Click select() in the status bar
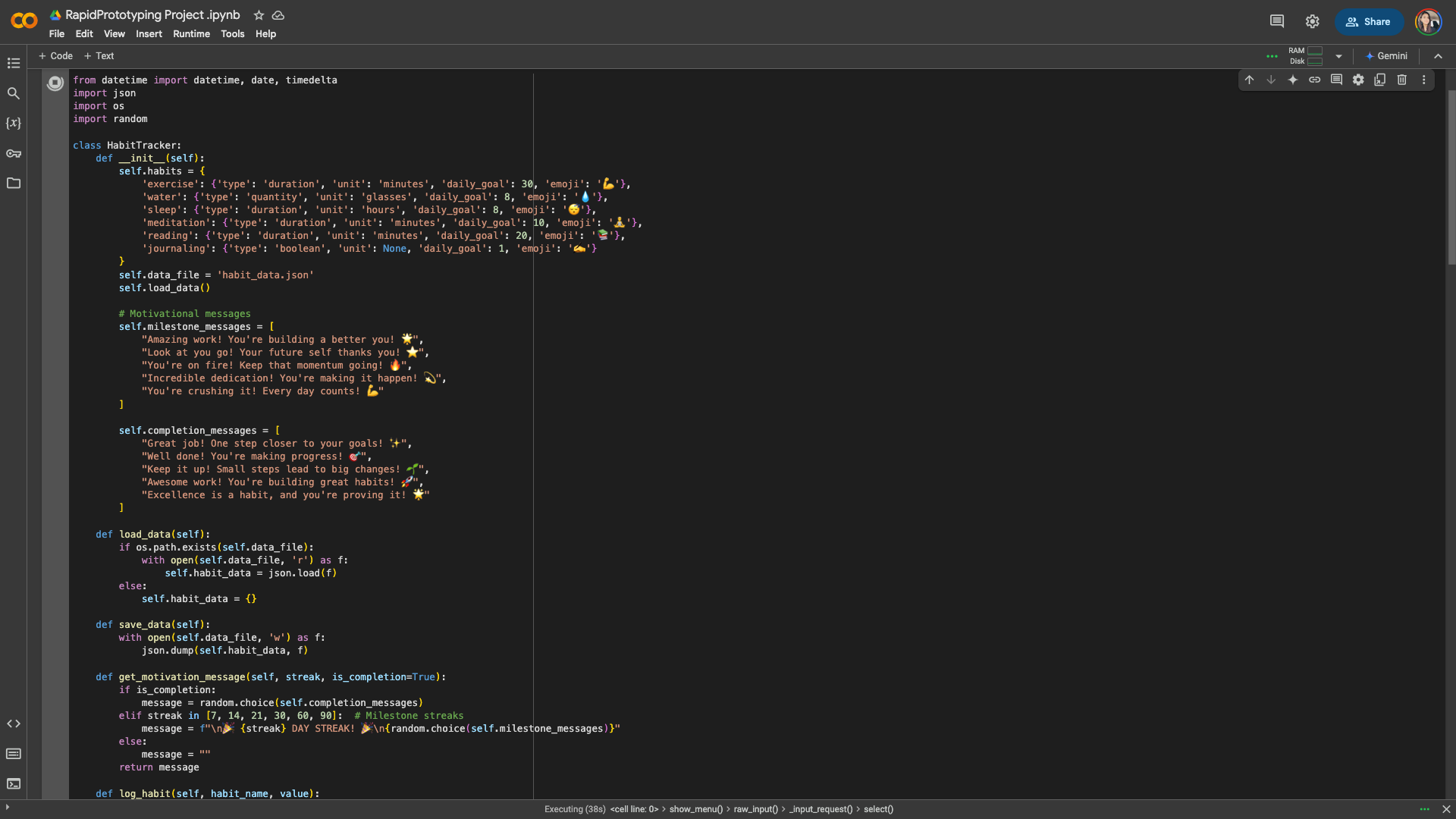Viewport: 1456px width, 819px height. pyautogui.click(x=878, y=809)
